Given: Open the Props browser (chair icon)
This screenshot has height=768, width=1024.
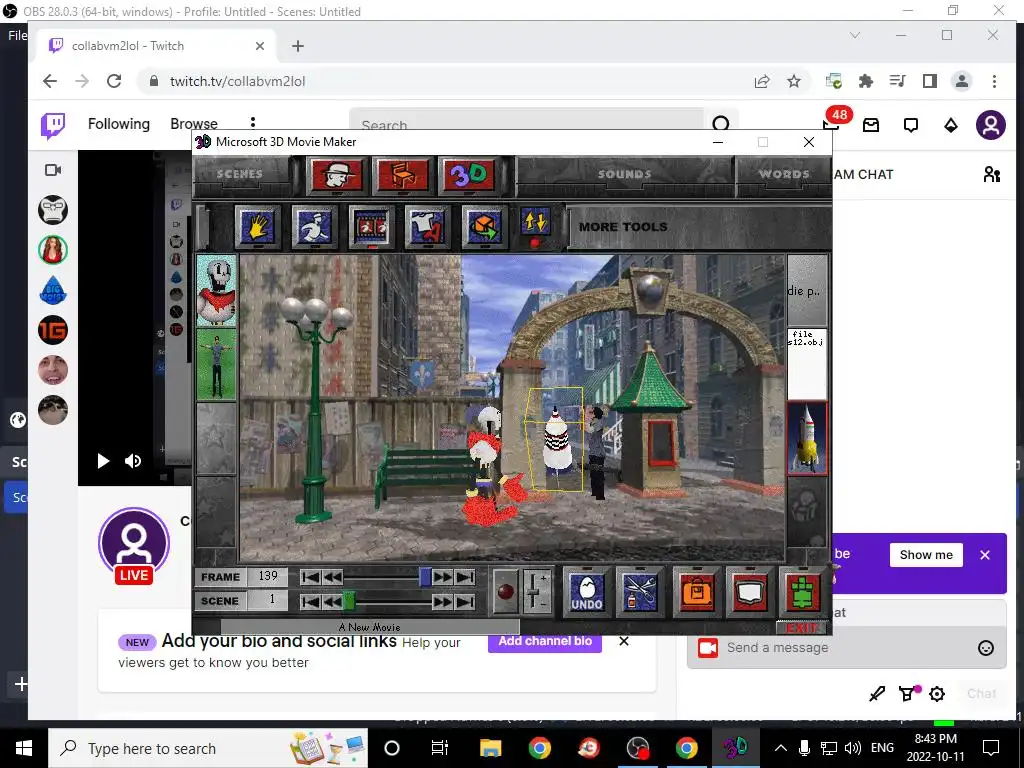Looking at the screenshot, I should 403,175.
